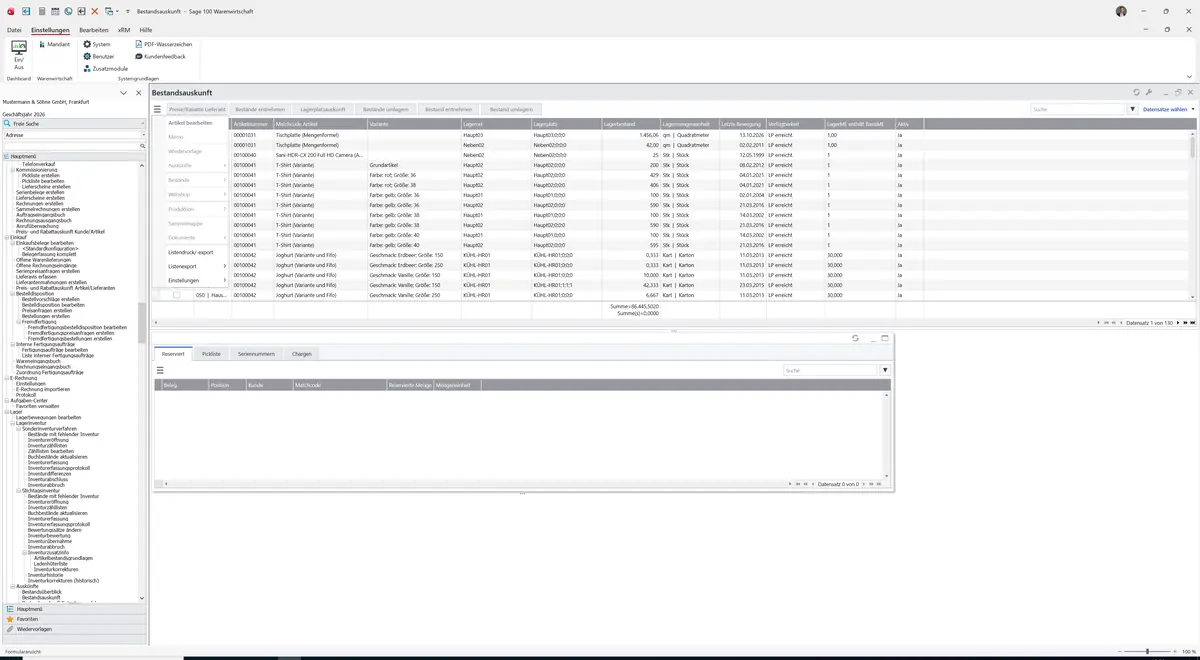Sort by the Lagerbestand column header
This screenshot has height=660, width=1200.
631,123
